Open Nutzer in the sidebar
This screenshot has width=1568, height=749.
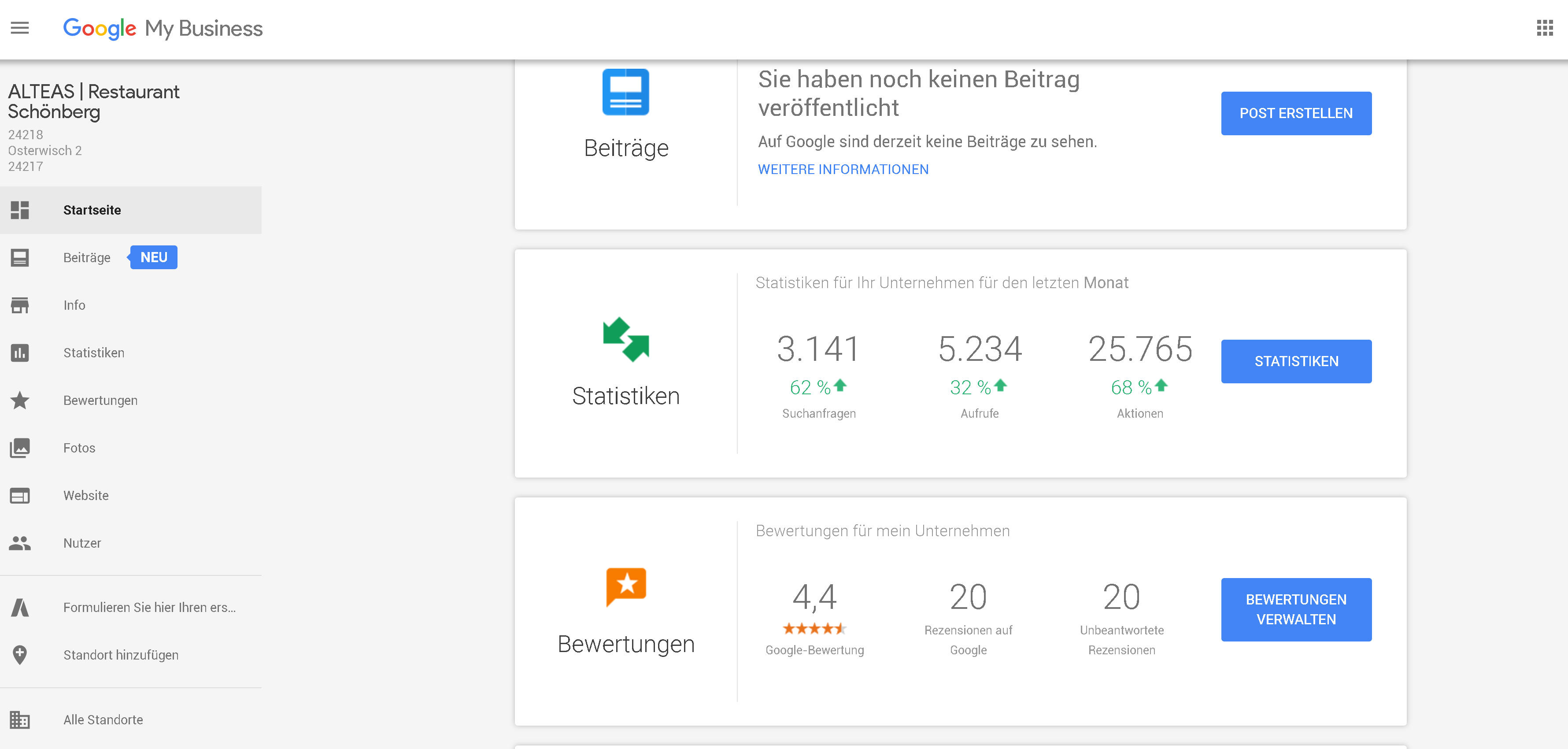pyautogui.click(x=131, y=543)
